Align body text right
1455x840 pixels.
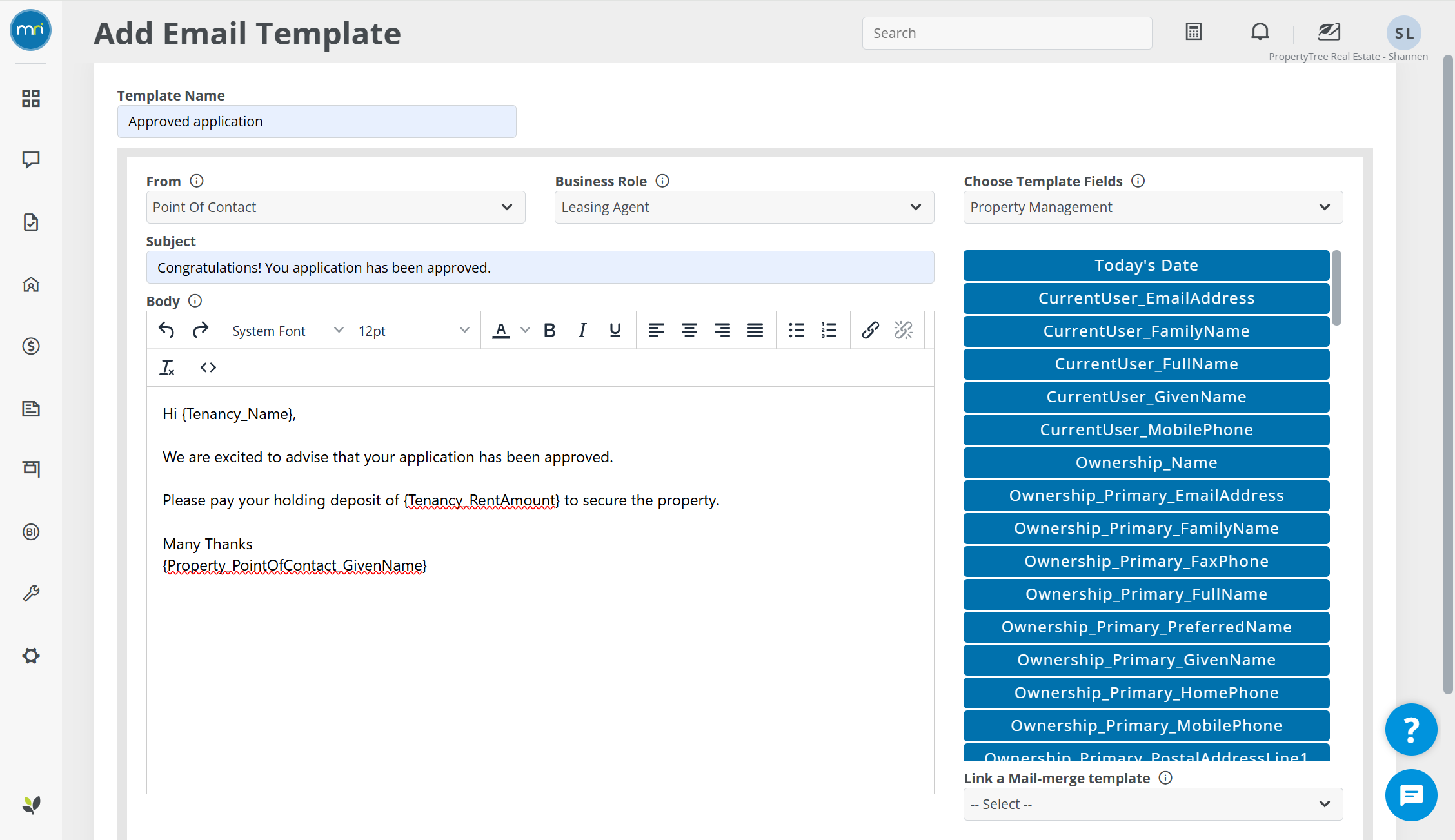tap(722, 330)
